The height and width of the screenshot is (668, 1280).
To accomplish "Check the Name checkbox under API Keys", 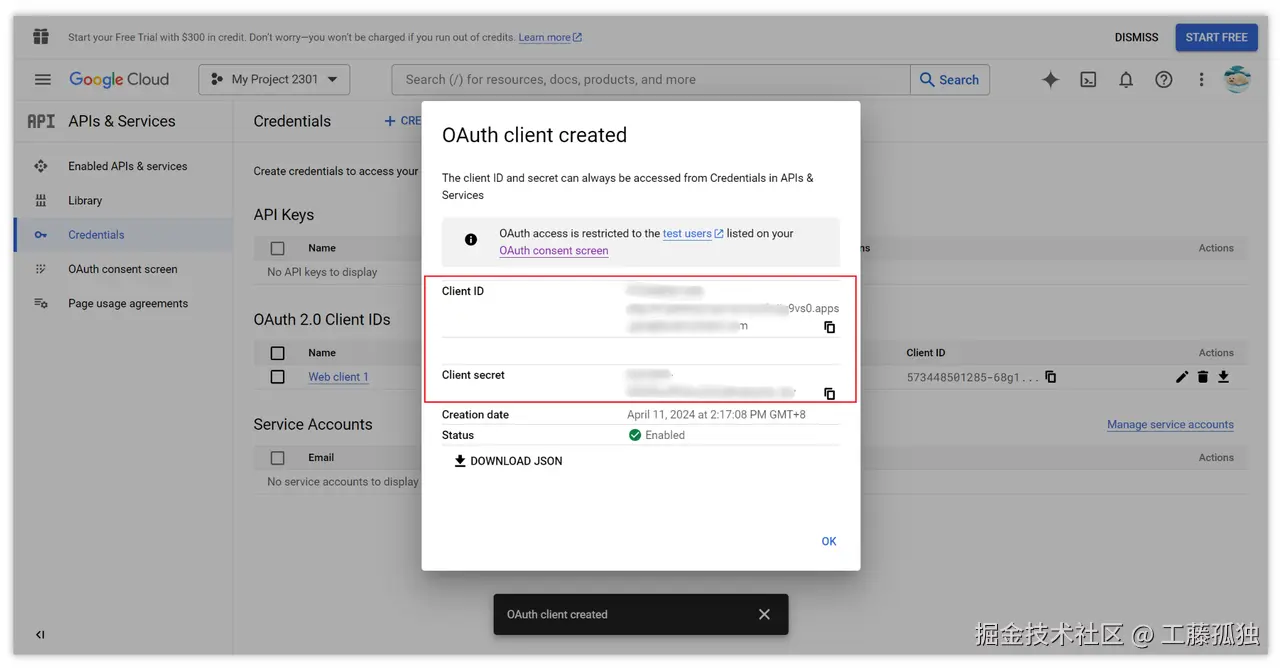I will tap(277, 247).
